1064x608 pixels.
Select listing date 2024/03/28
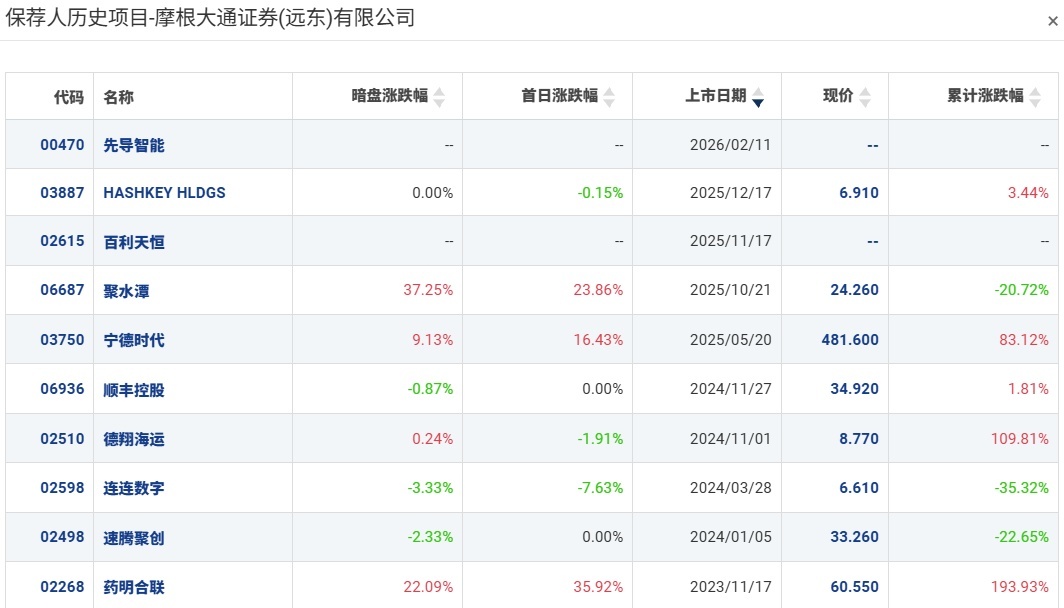[731, 488]
